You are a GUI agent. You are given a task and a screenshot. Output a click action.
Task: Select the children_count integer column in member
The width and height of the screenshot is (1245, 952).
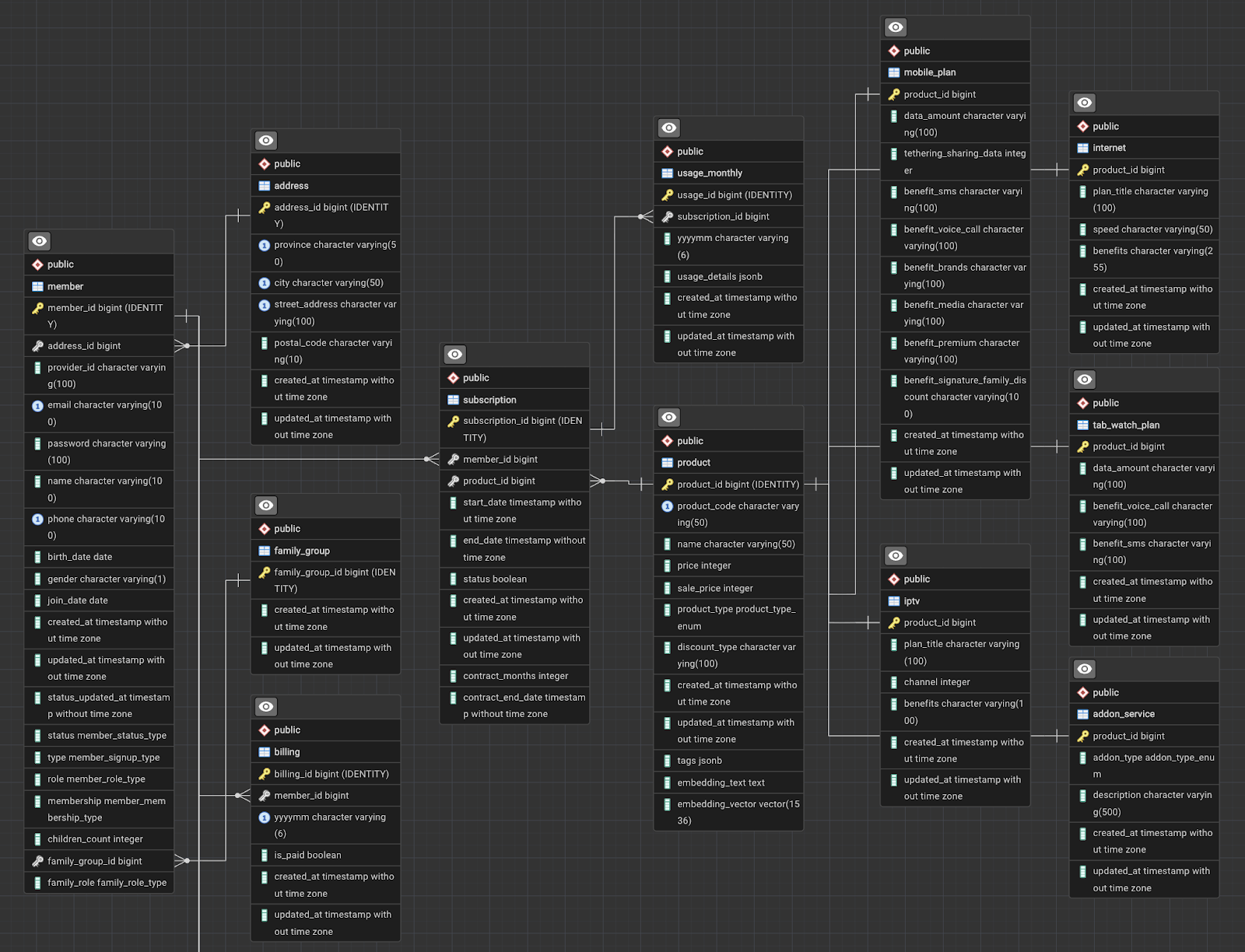(x=95, y=839)
